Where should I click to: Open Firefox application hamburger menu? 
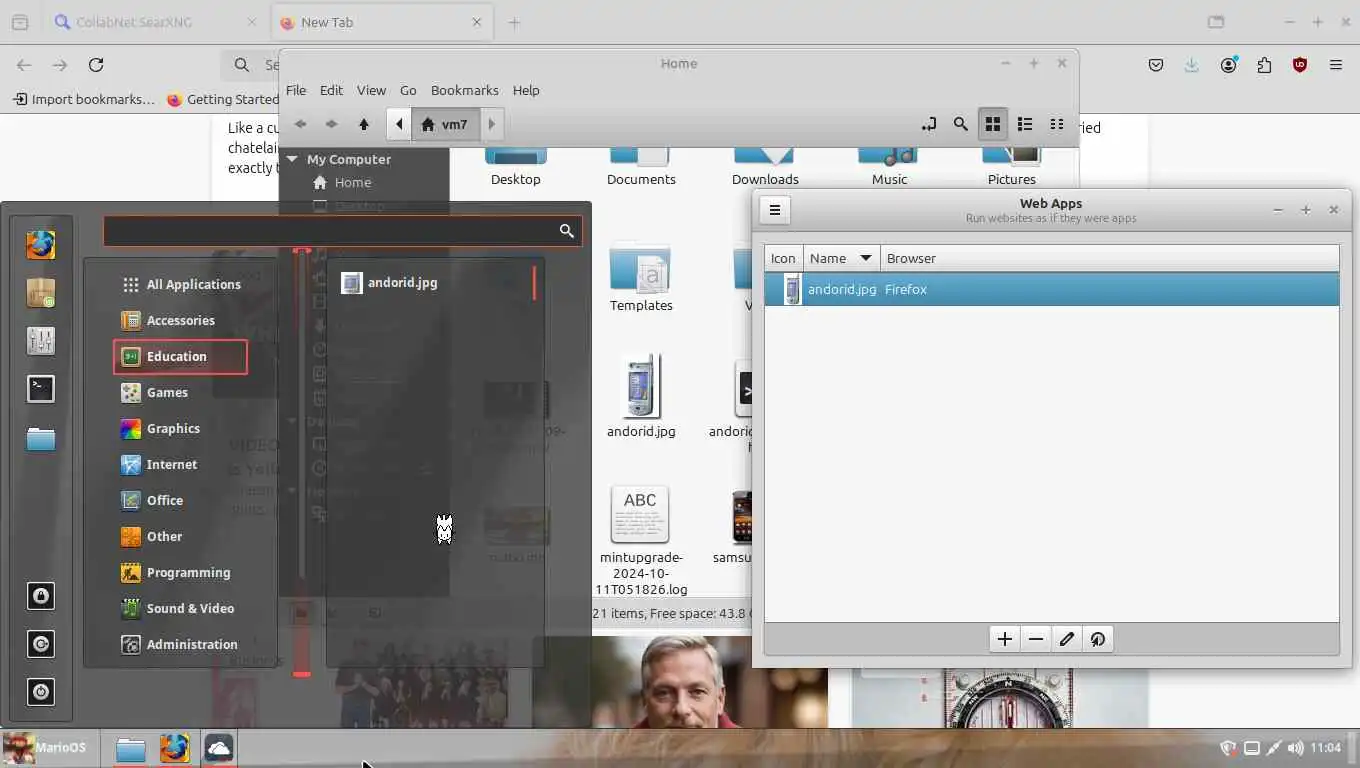(x=1336, y=65)
